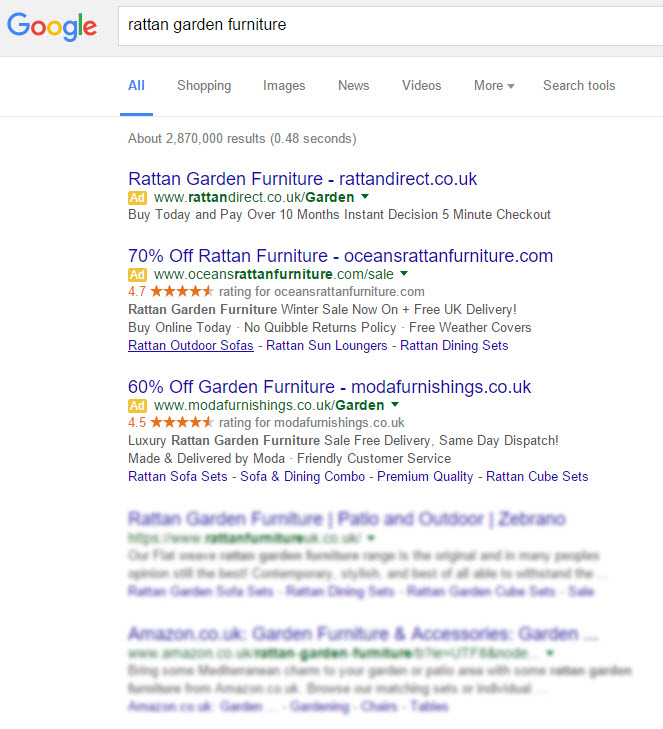Open the Rattan Dining Sets sitelink

pyautogui.click(x=454, y=345)
